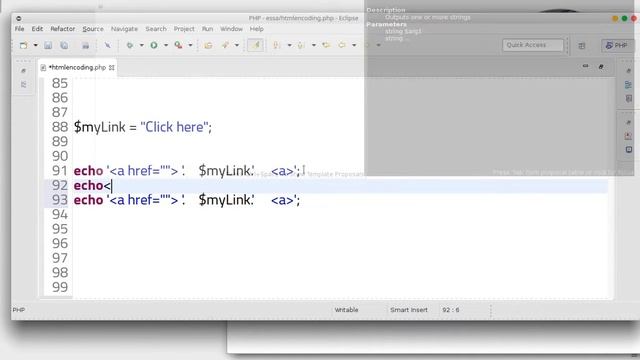The height and width of the screenshot is (360, 640).
Task: Open the Run menu
Action: click(x=207, y=29)
